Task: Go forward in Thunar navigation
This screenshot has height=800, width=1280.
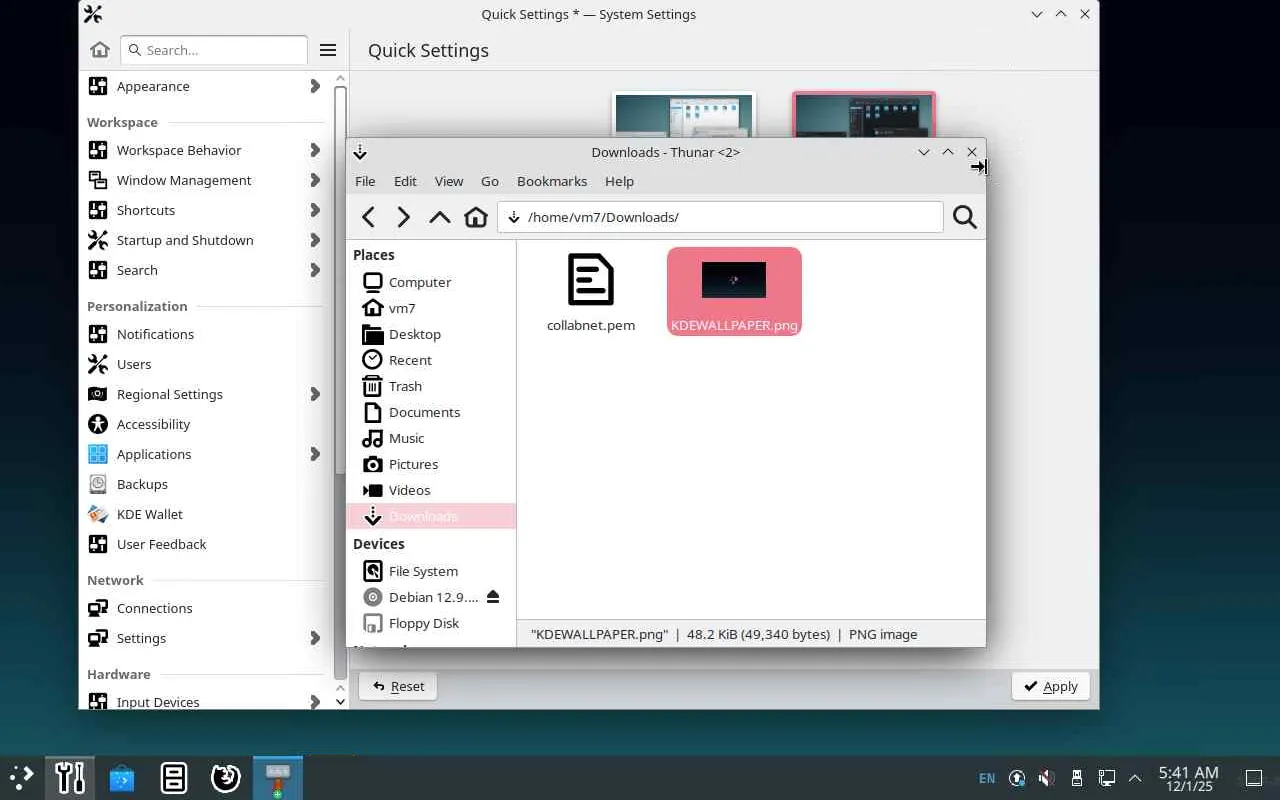Action: [403, 217]
